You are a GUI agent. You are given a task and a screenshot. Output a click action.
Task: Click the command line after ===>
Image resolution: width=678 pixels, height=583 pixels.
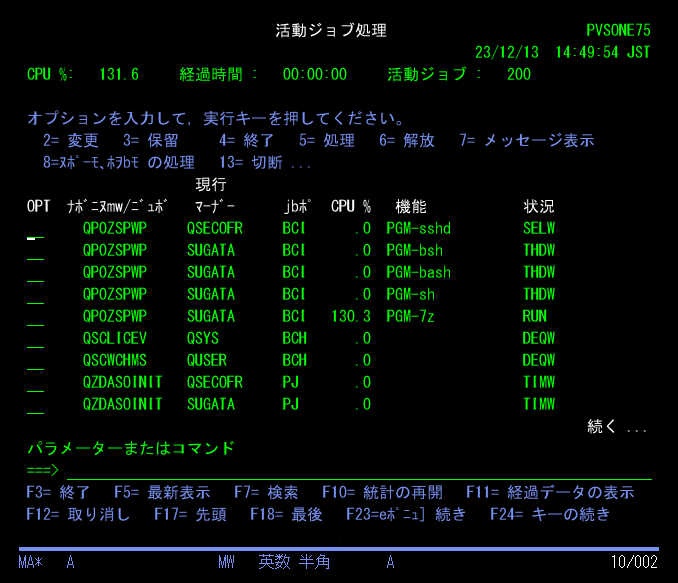pos(359,471)
